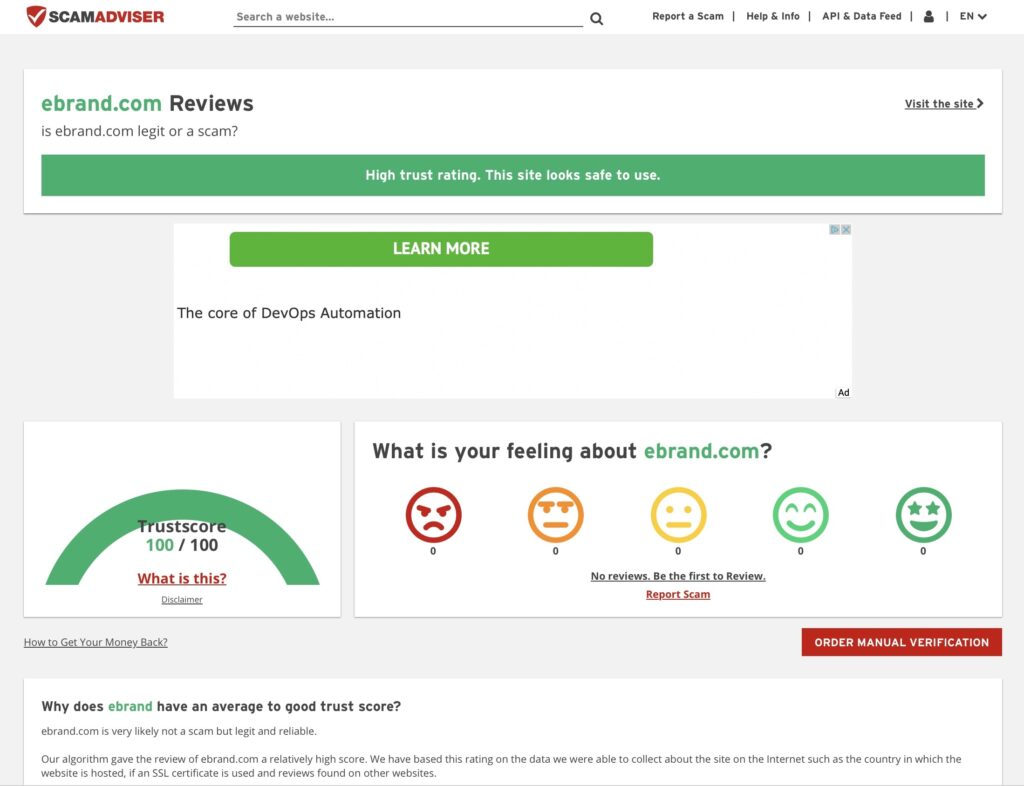This screenshot has height=786, width=1024.
Task: Click the Scamadviser shield logo
Action: [37, 16]
